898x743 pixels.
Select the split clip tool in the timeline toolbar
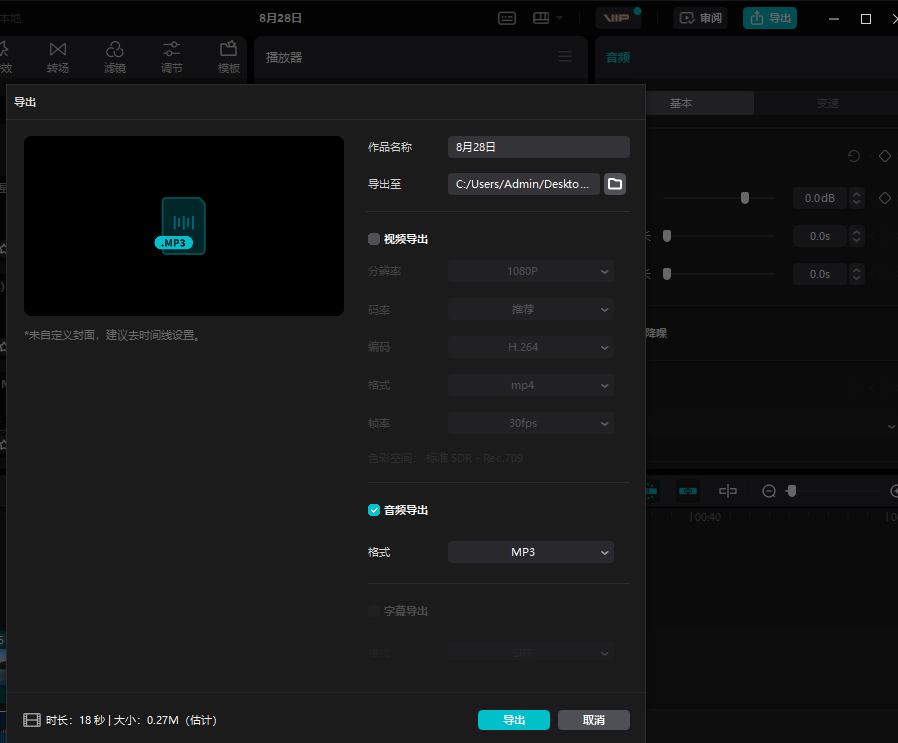click(728, 491)
